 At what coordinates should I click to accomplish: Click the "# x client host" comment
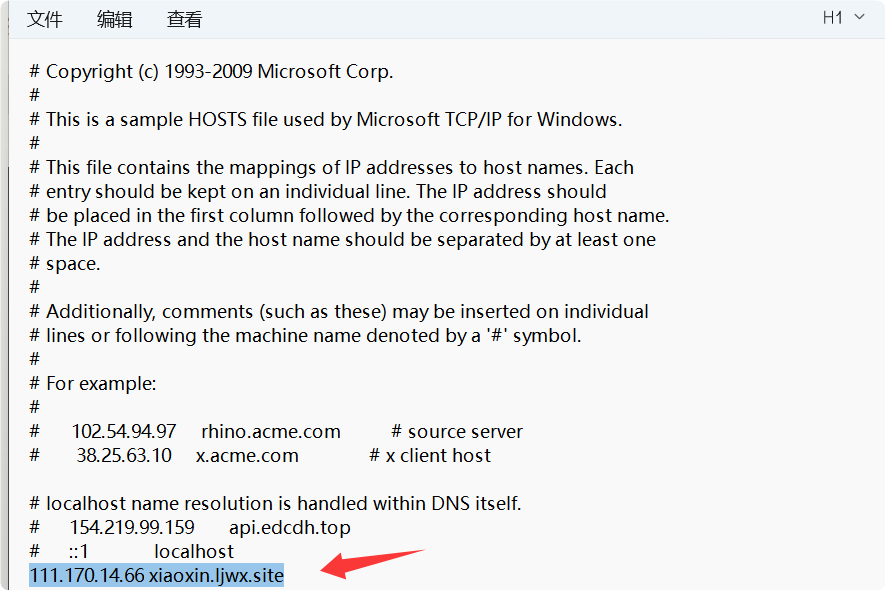tap(430, 456)
